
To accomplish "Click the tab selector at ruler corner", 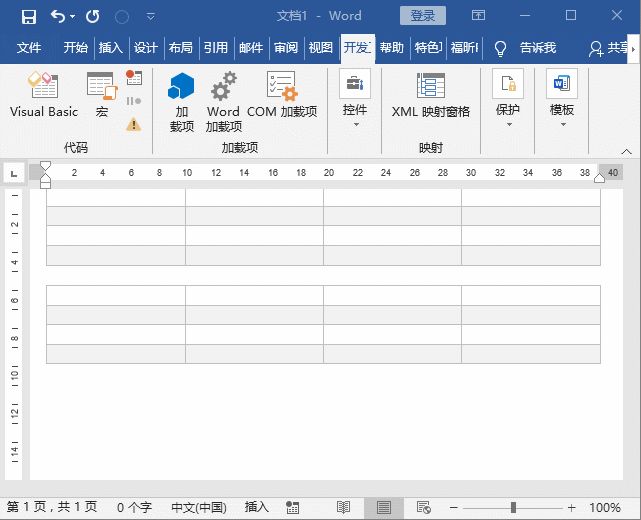I will (14, 173).
